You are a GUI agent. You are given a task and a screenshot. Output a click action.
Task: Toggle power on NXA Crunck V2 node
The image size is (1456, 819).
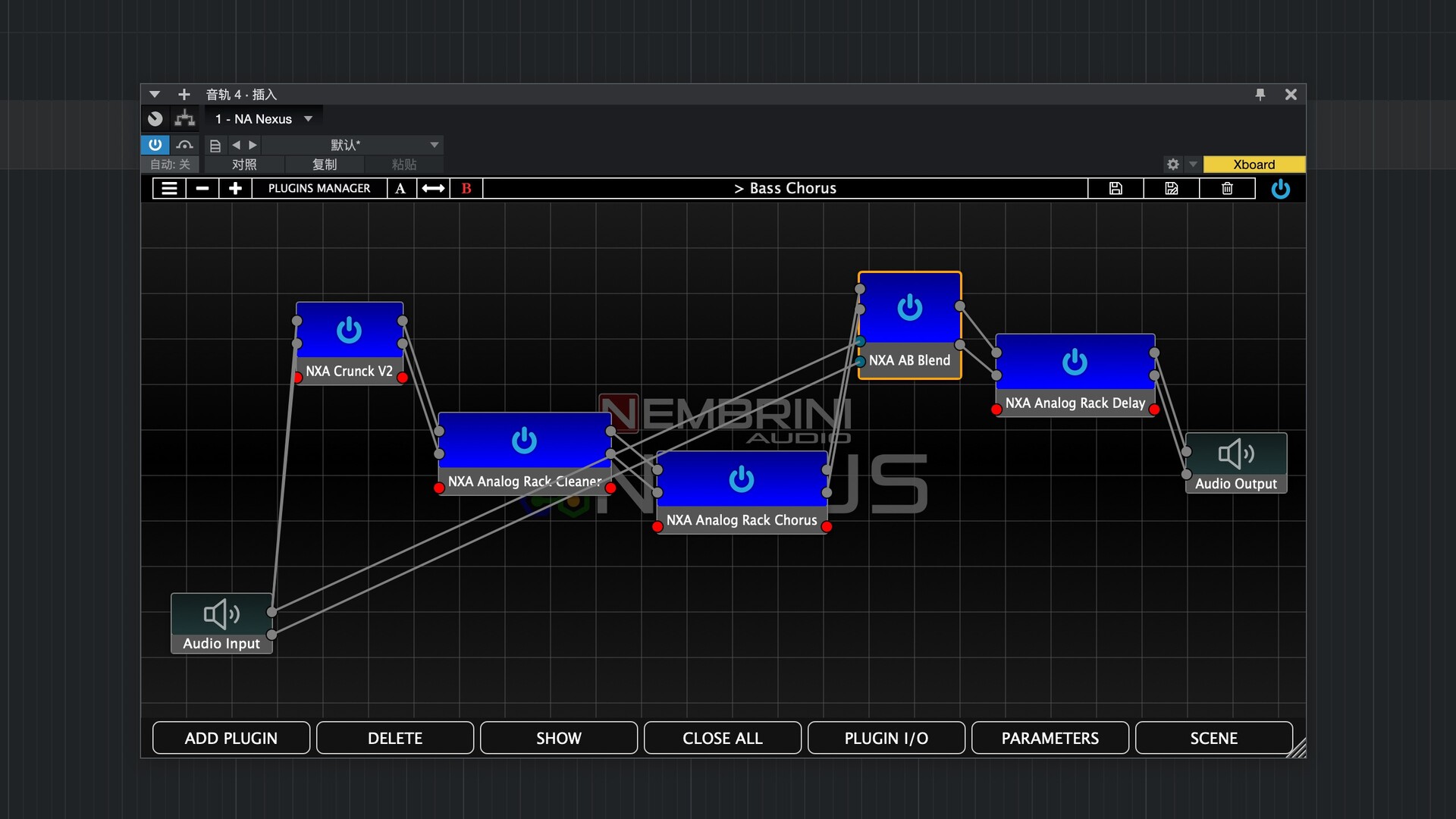(349, 330)
